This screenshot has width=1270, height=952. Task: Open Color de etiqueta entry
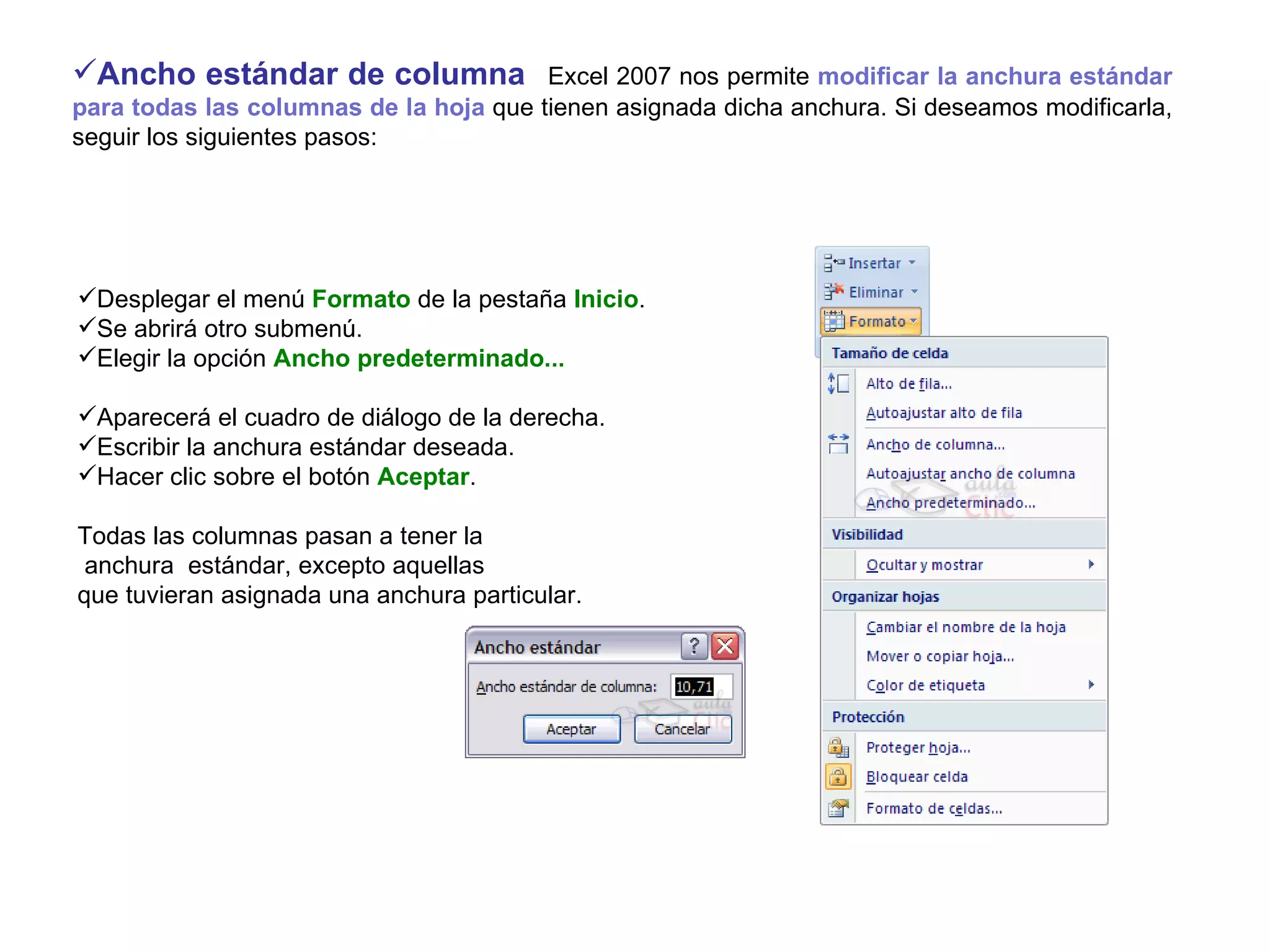pos(925,685)
